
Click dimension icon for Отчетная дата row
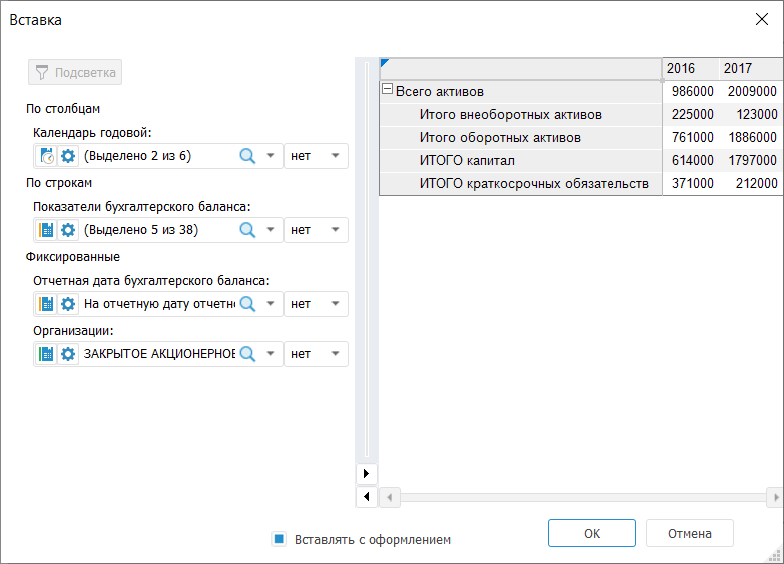[x=46, y=304]
